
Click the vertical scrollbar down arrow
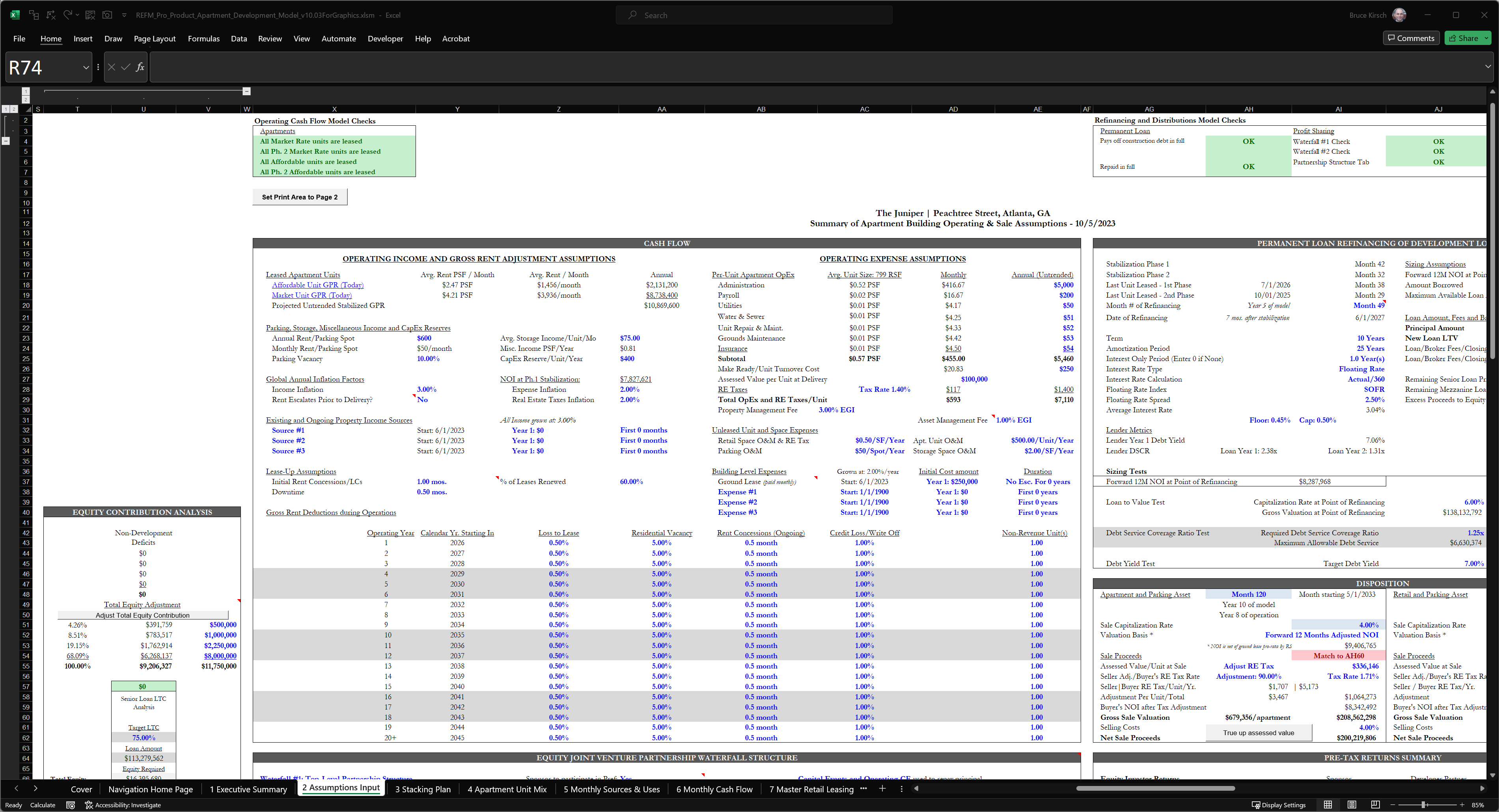(x=1493, y=775)
